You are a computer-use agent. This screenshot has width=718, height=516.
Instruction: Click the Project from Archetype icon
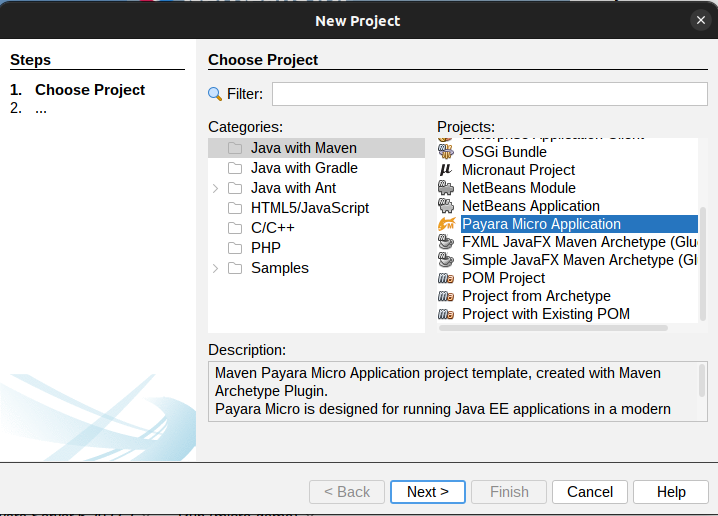446,296
